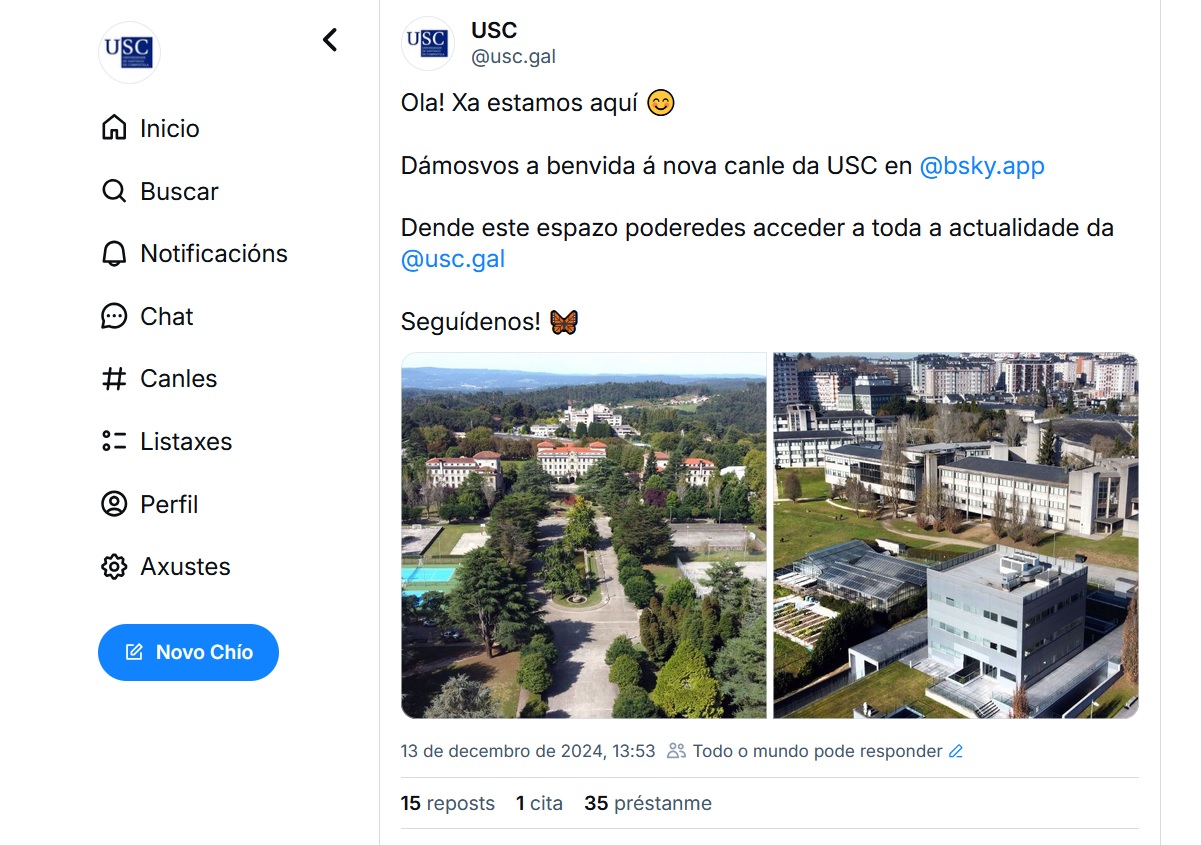Click the USC avatar in the post header
Viewport: 1201px width, 845px height.
pyautogui.click(x=428, y=44)
